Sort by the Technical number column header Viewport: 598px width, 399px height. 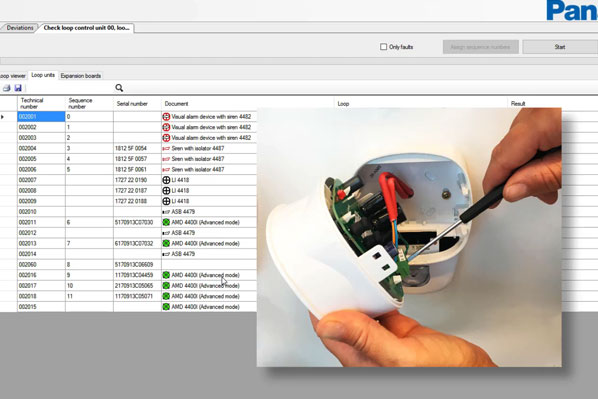click(x=41, y=103)
